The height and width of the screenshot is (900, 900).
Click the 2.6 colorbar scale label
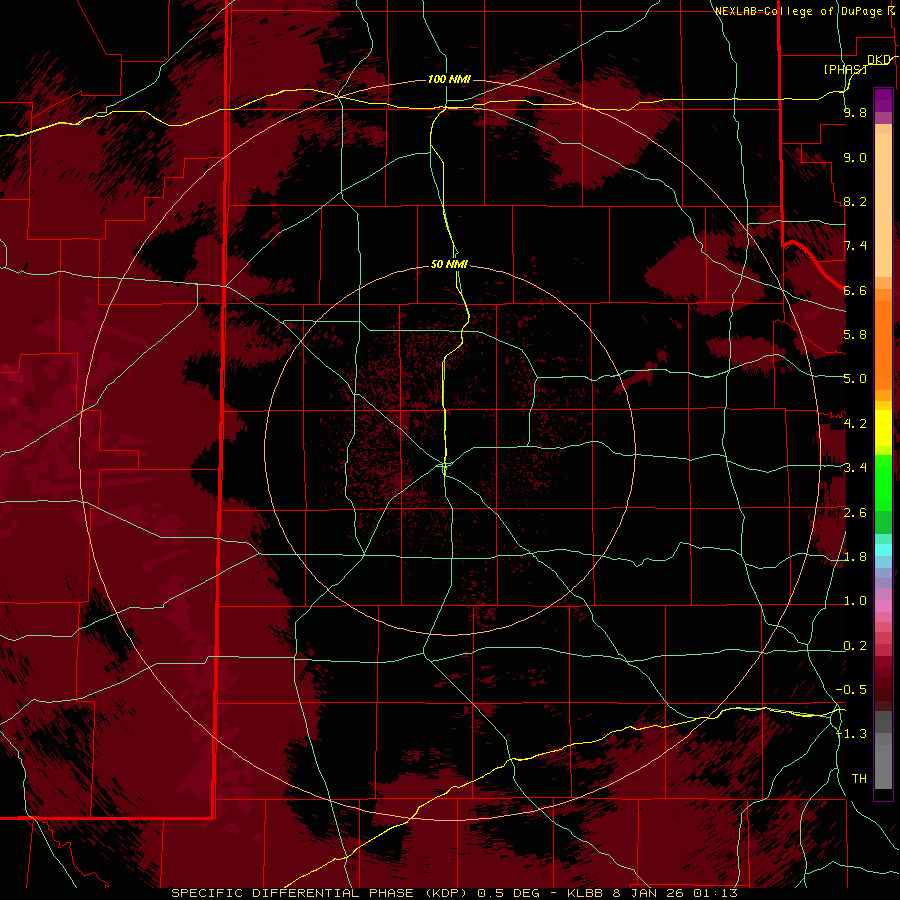(x=855, y=513)
